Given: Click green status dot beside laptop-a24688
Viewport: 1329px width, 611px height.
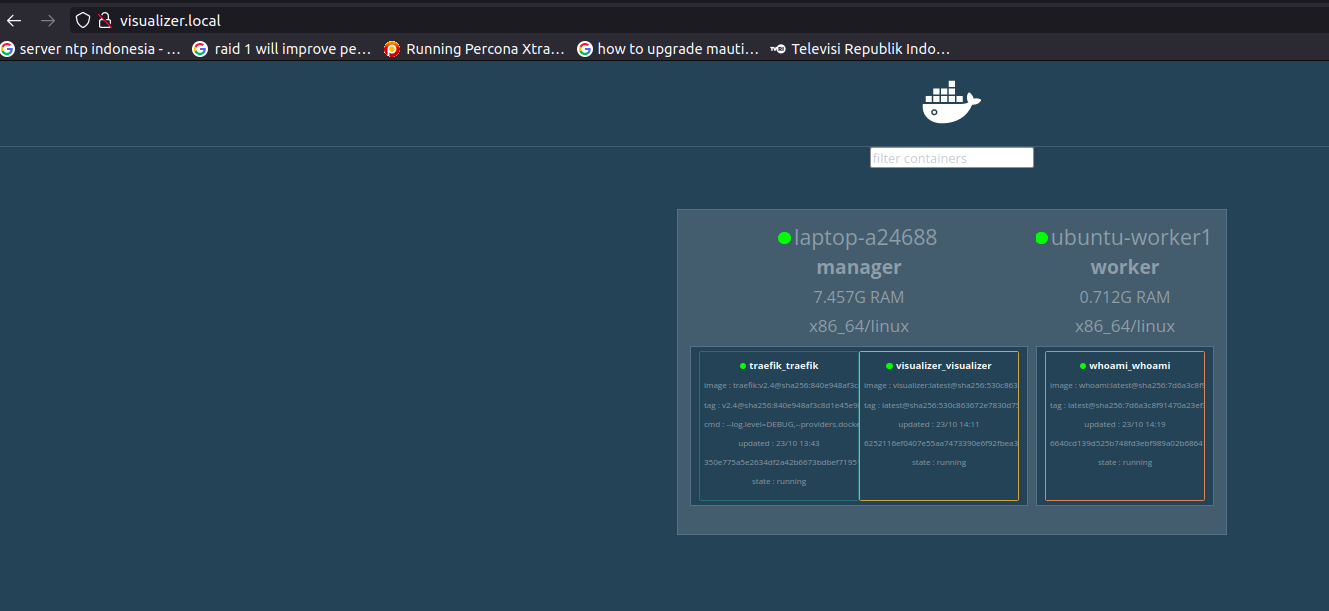Looking at the screenshot, I should click(785, 238).
